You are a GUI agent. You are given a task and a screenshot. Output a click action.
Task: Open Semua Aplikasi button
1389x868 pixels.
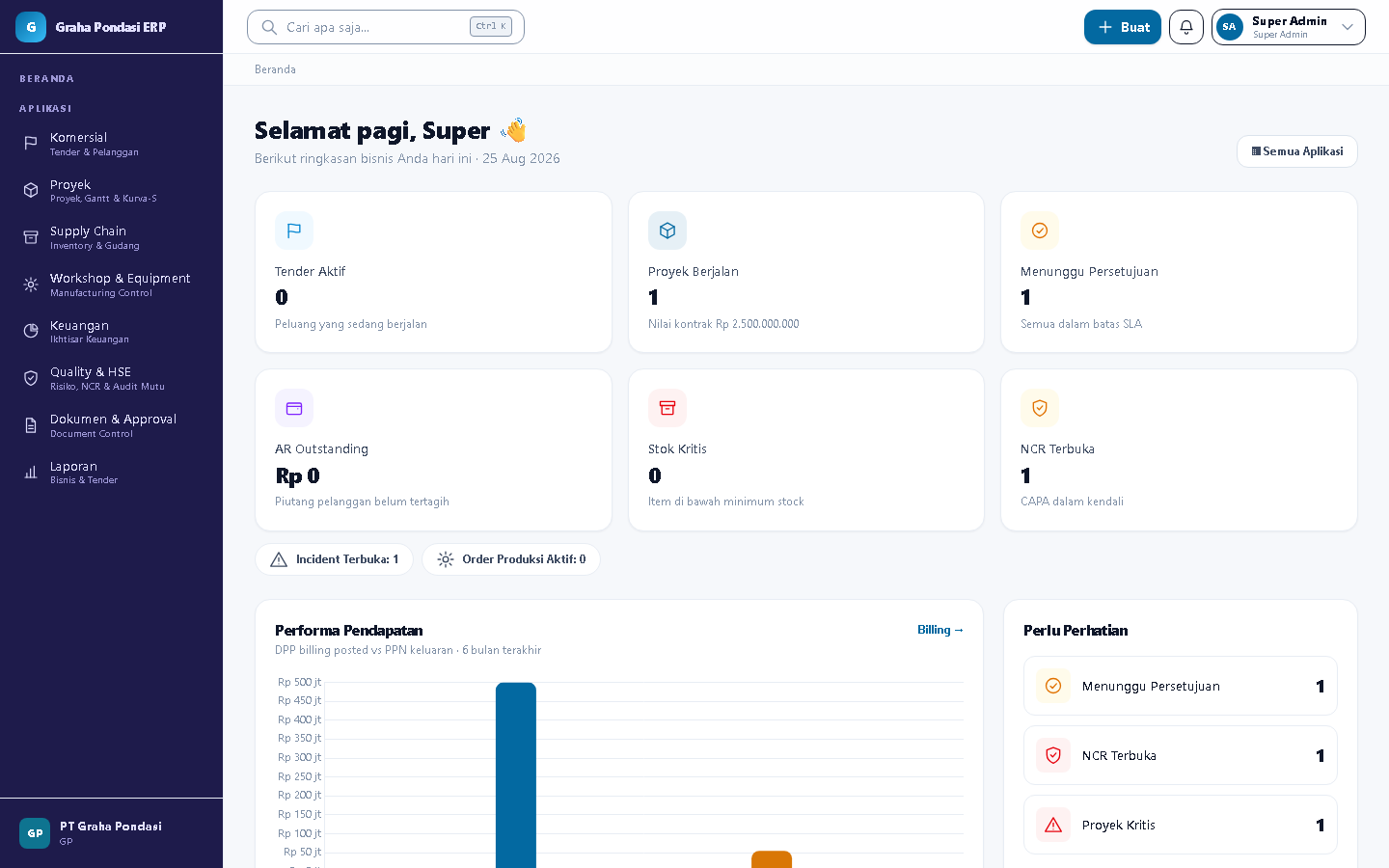click(1297, 151)
